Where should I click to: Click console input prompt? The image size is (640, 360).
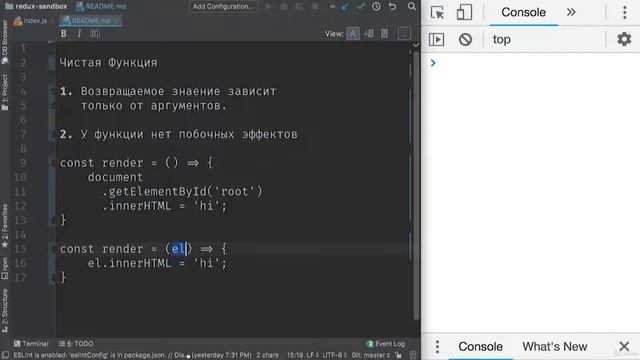[531, 63]
